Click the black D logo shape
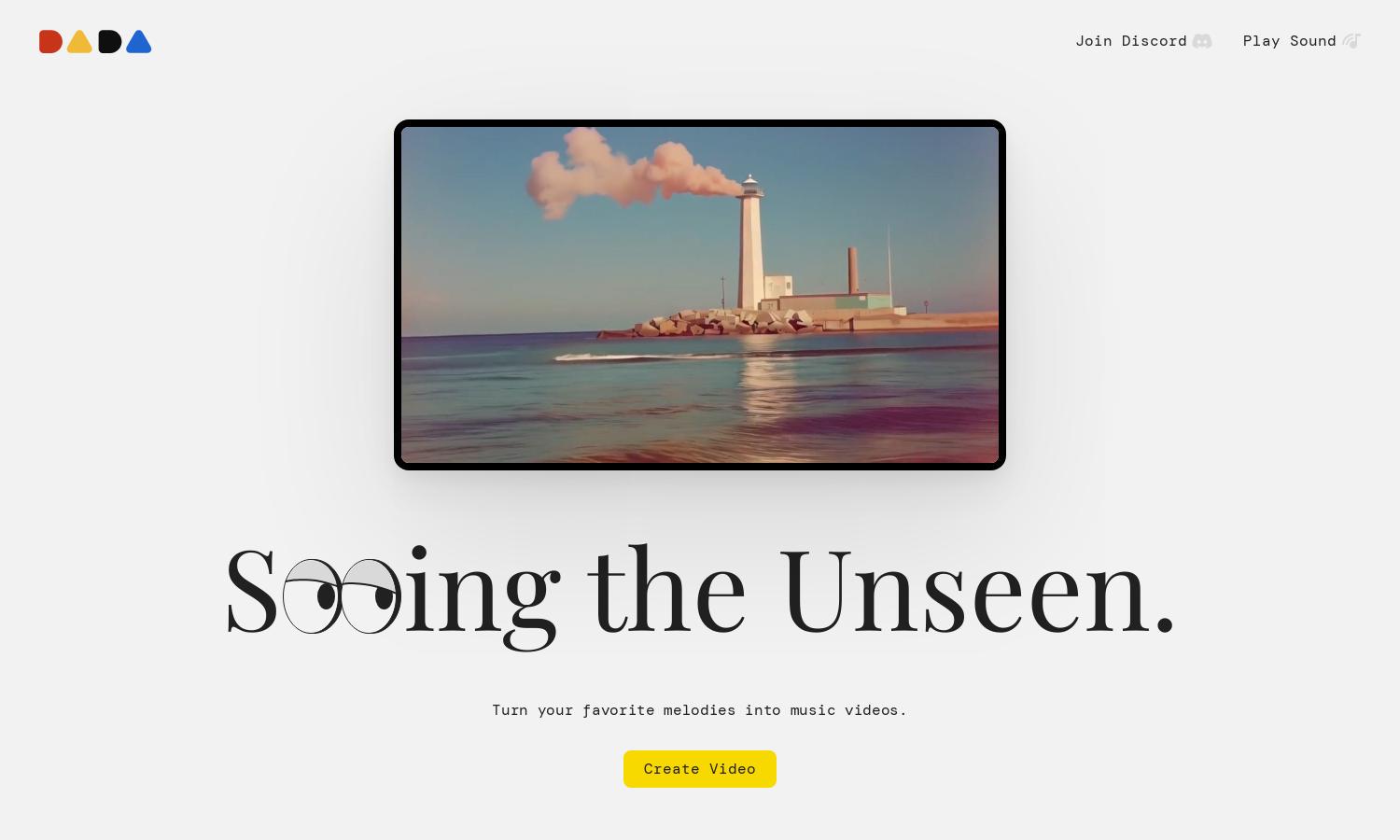This screenshot has height=840, width=1400. click(110, 42)
